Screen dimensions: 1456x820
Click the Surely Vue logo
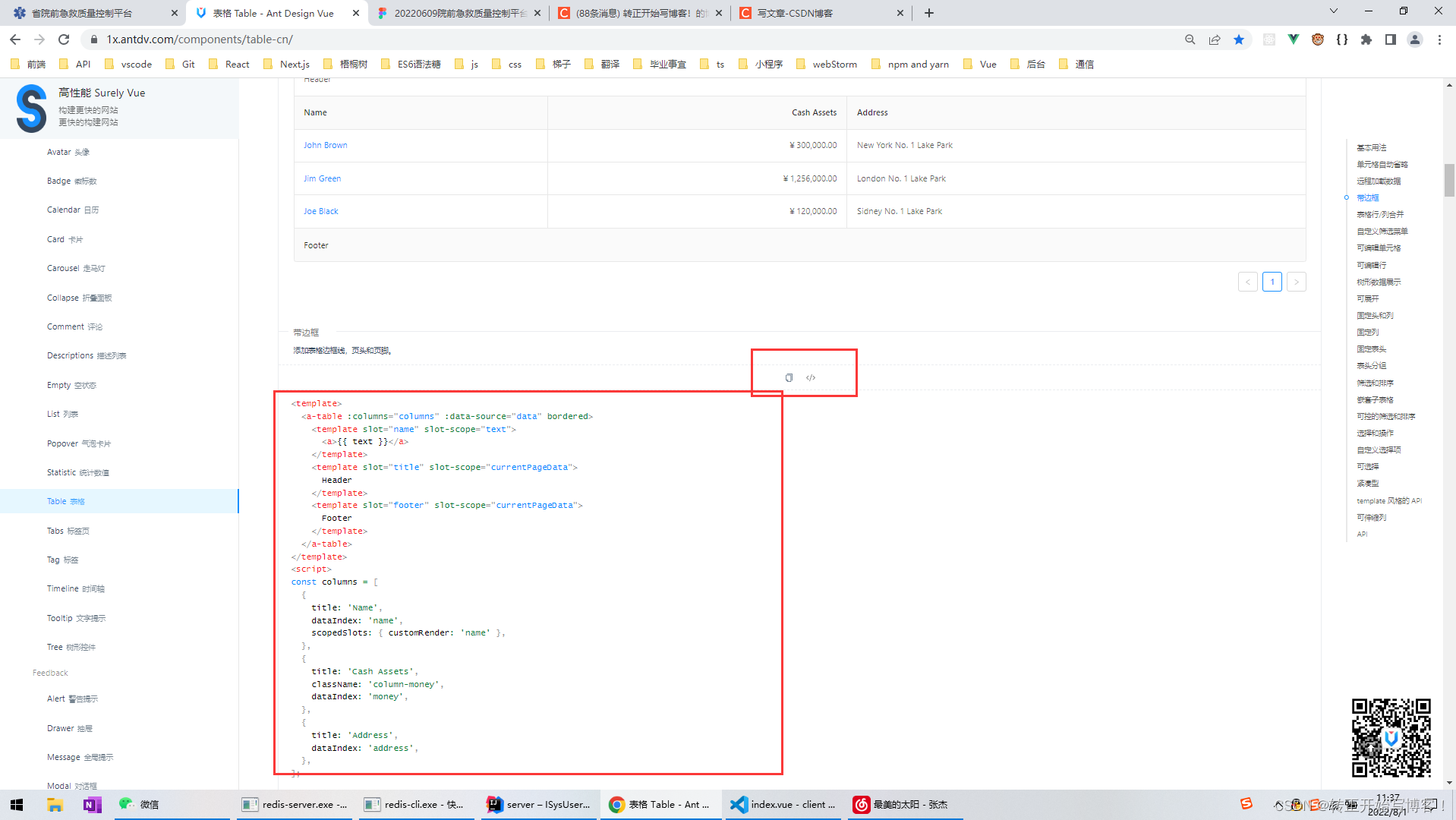pos(31,108)
